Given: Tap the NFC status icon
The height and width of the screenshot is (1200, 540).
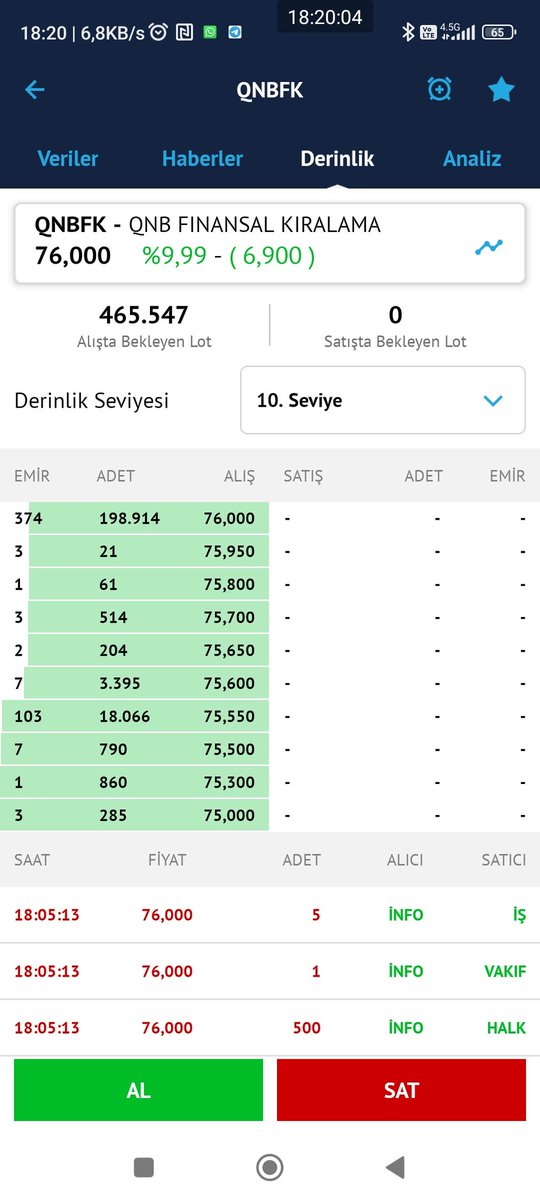Looking at the screenshot, I should coord(185,32).
